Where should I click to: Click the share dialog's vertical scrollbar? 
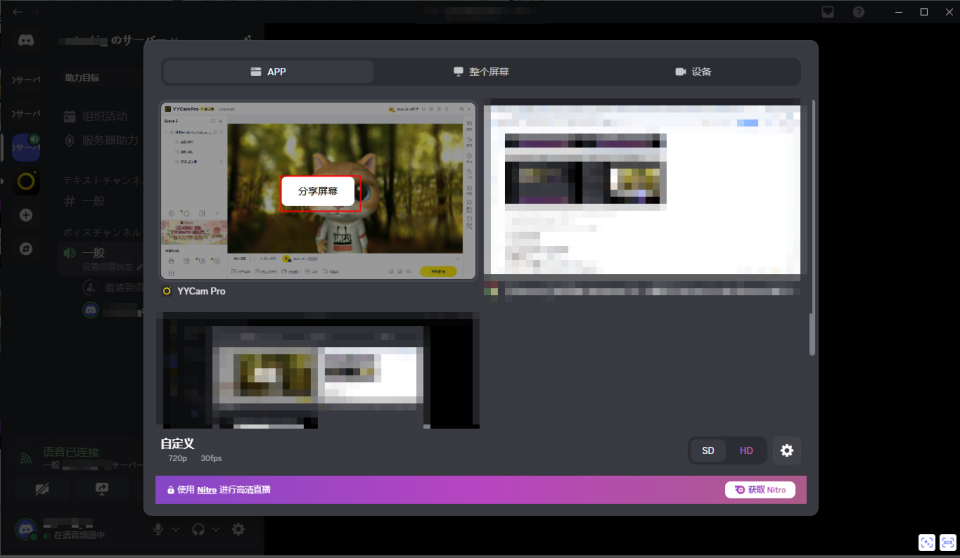(x=812, y=230)
